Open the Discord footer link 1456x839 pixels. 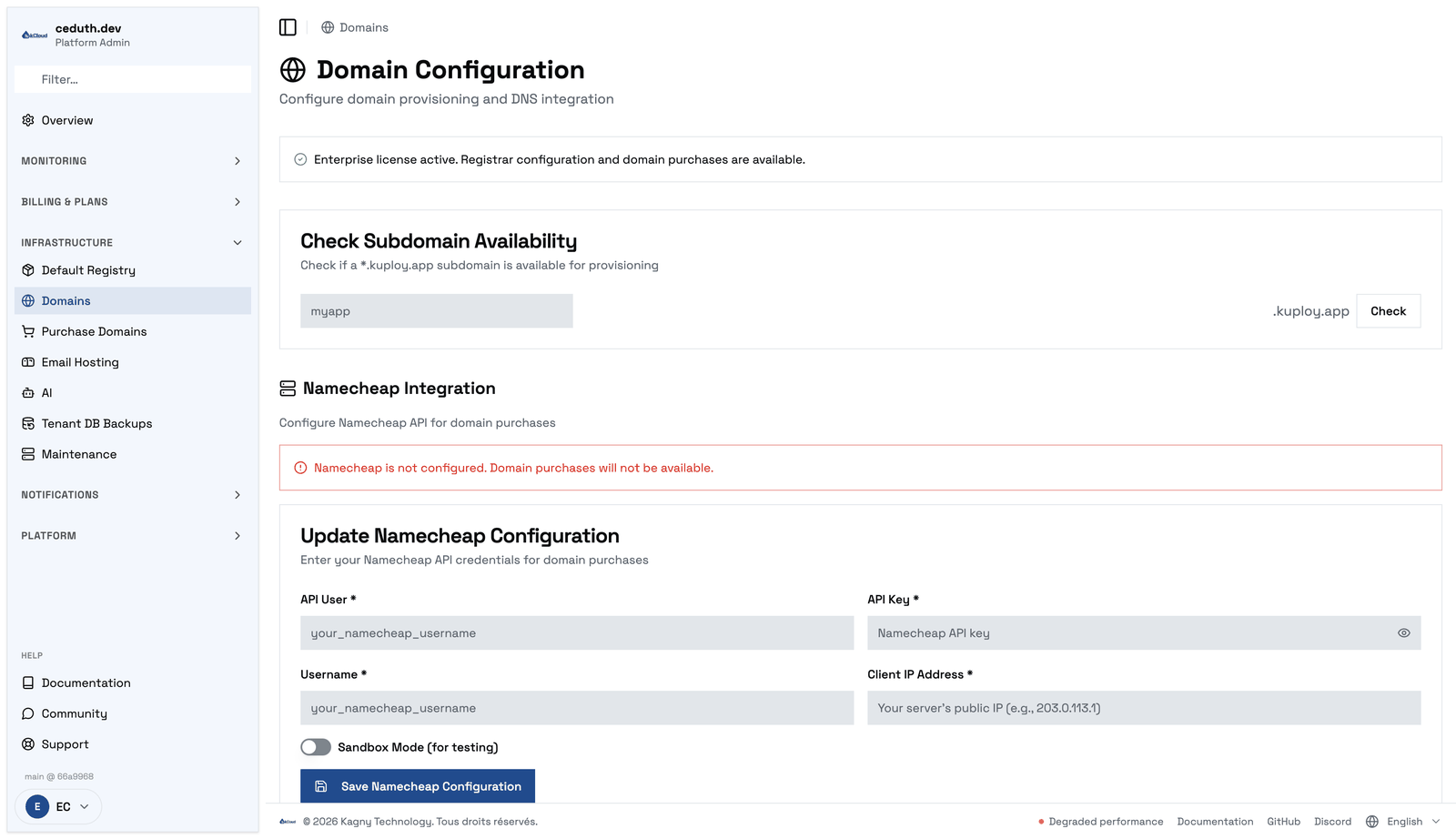point(1332,822)
